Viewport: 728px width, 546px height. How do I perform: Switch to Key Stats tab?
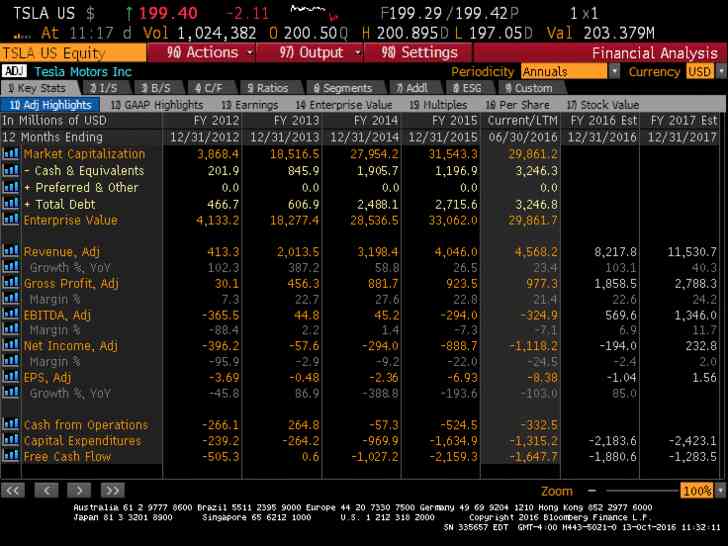click(38, 88)
